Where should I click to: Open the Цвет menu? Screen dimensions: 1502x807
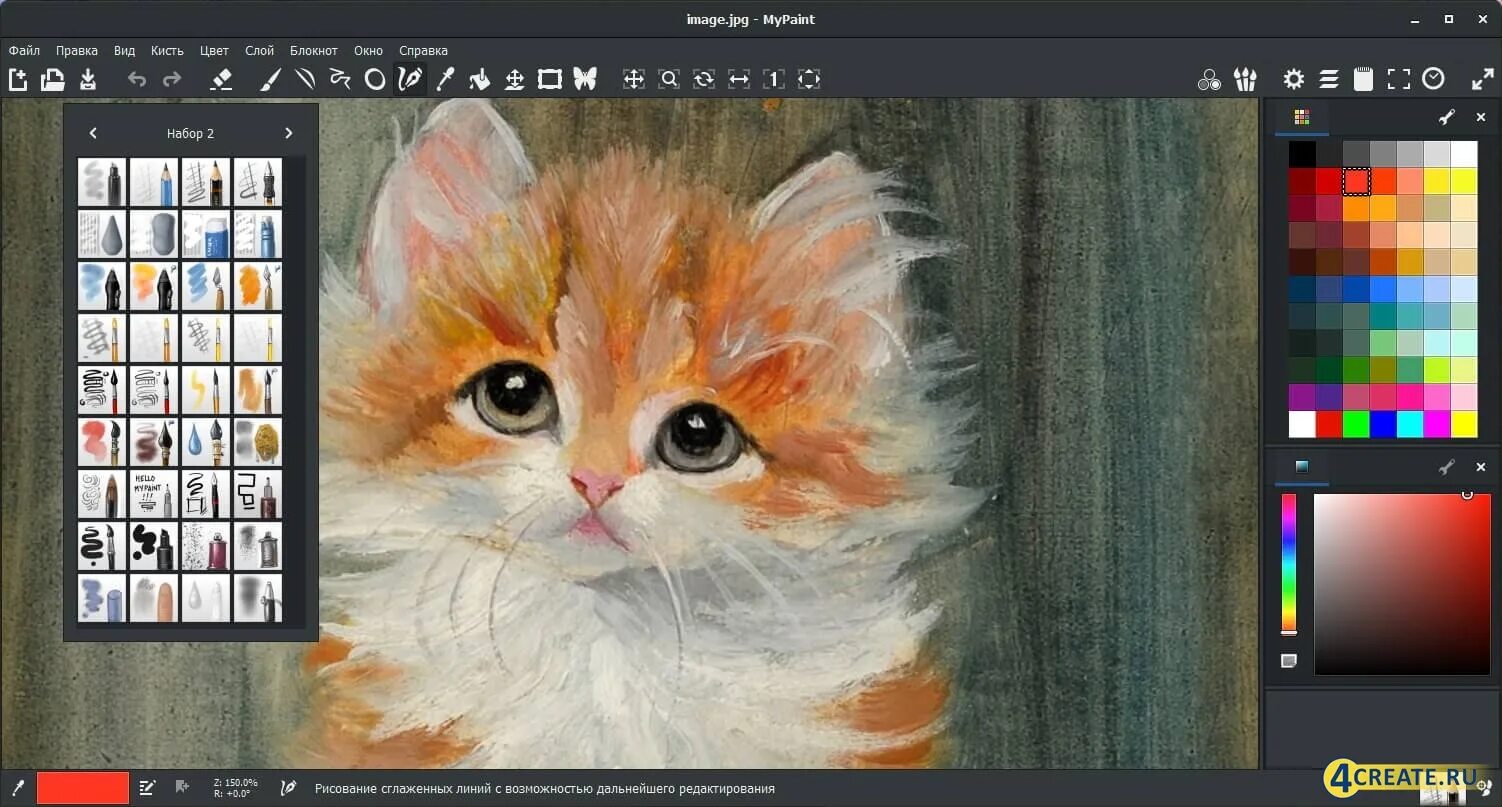pyautogui.click(x=214, y=50)
